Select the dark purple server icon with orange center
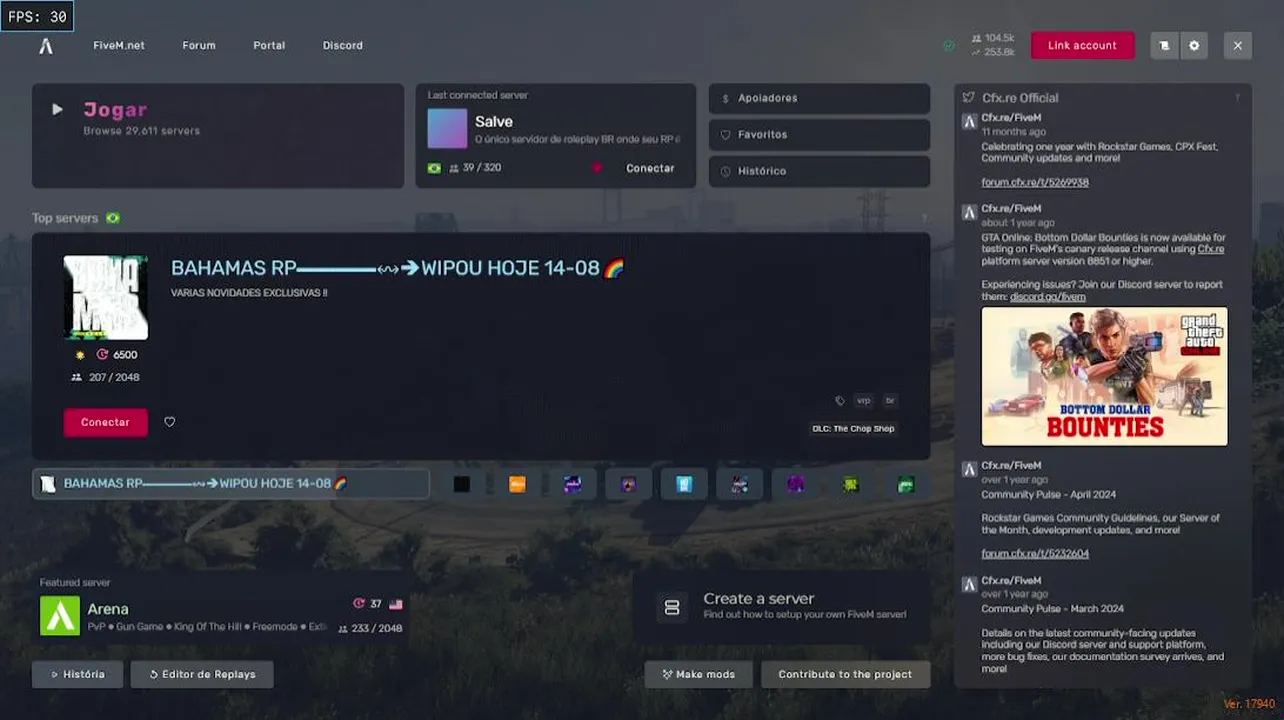The image size is (1284, 720). (628, 484)
